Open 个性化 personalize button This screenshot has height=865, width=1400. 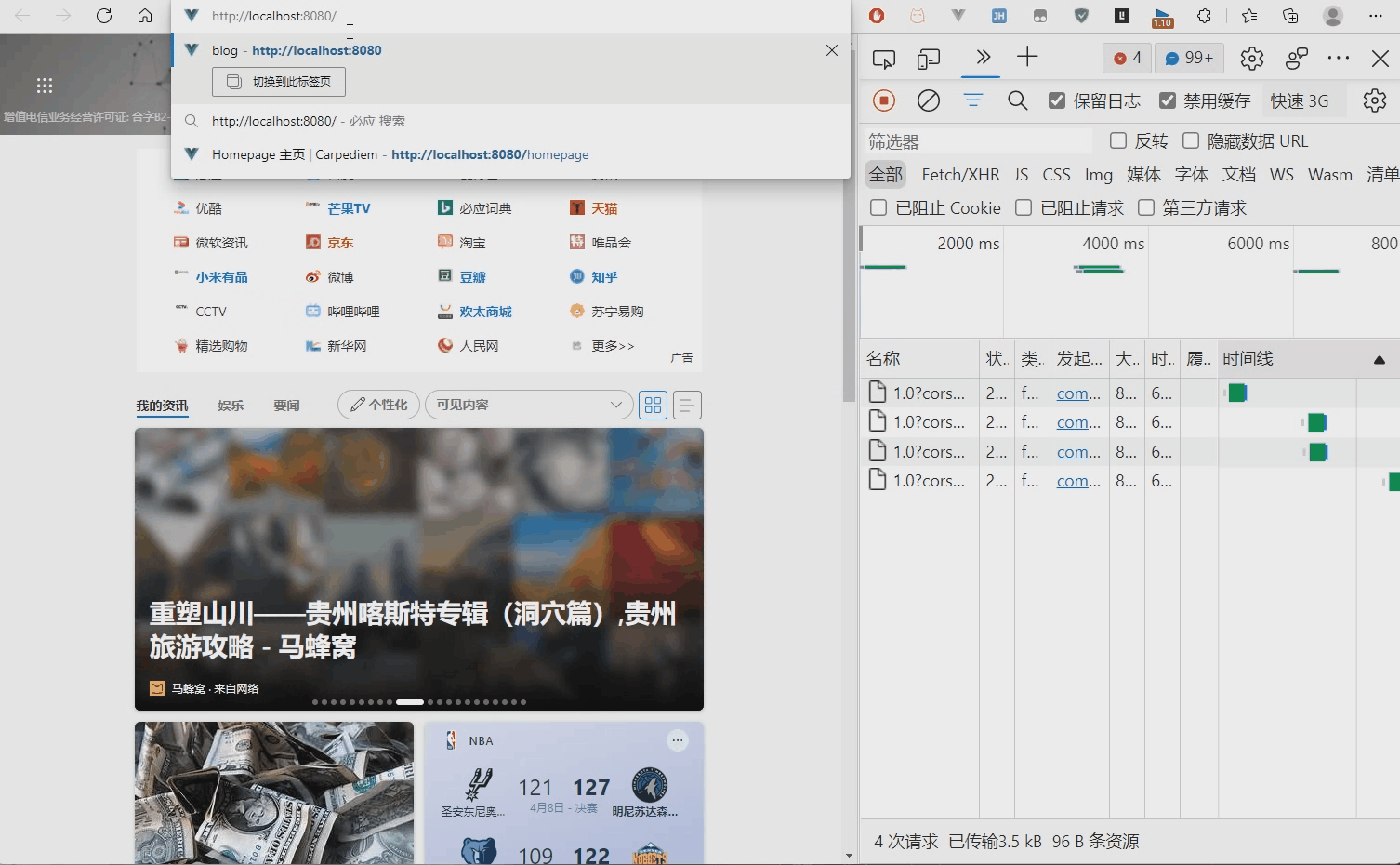coord(378,405)
